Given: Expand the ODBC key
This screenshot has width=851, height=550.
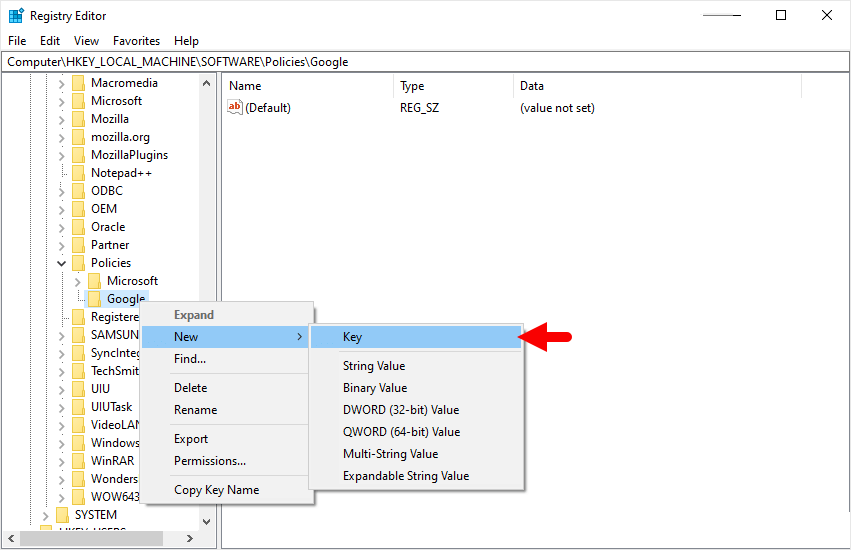Looking at the screenshot, I should click(x=61, y=191).
